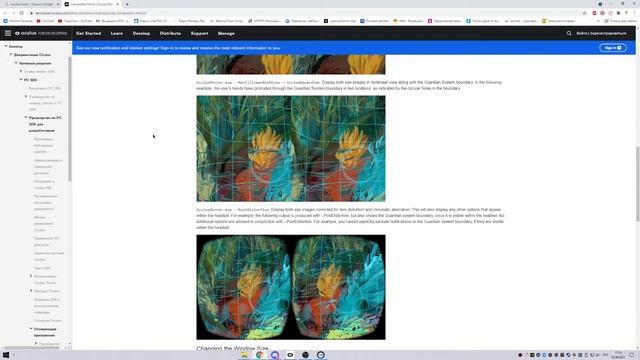Open the Windows Start button
Screen dimensions: 640x360
pos(6,355)
